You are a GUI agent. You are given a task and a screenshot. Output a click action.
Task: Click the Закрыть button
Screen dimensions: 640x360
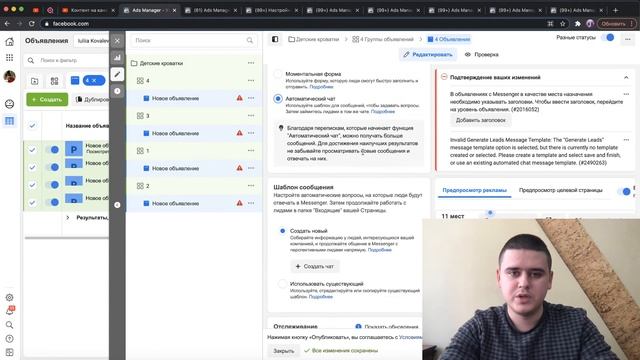coord(283,351)
